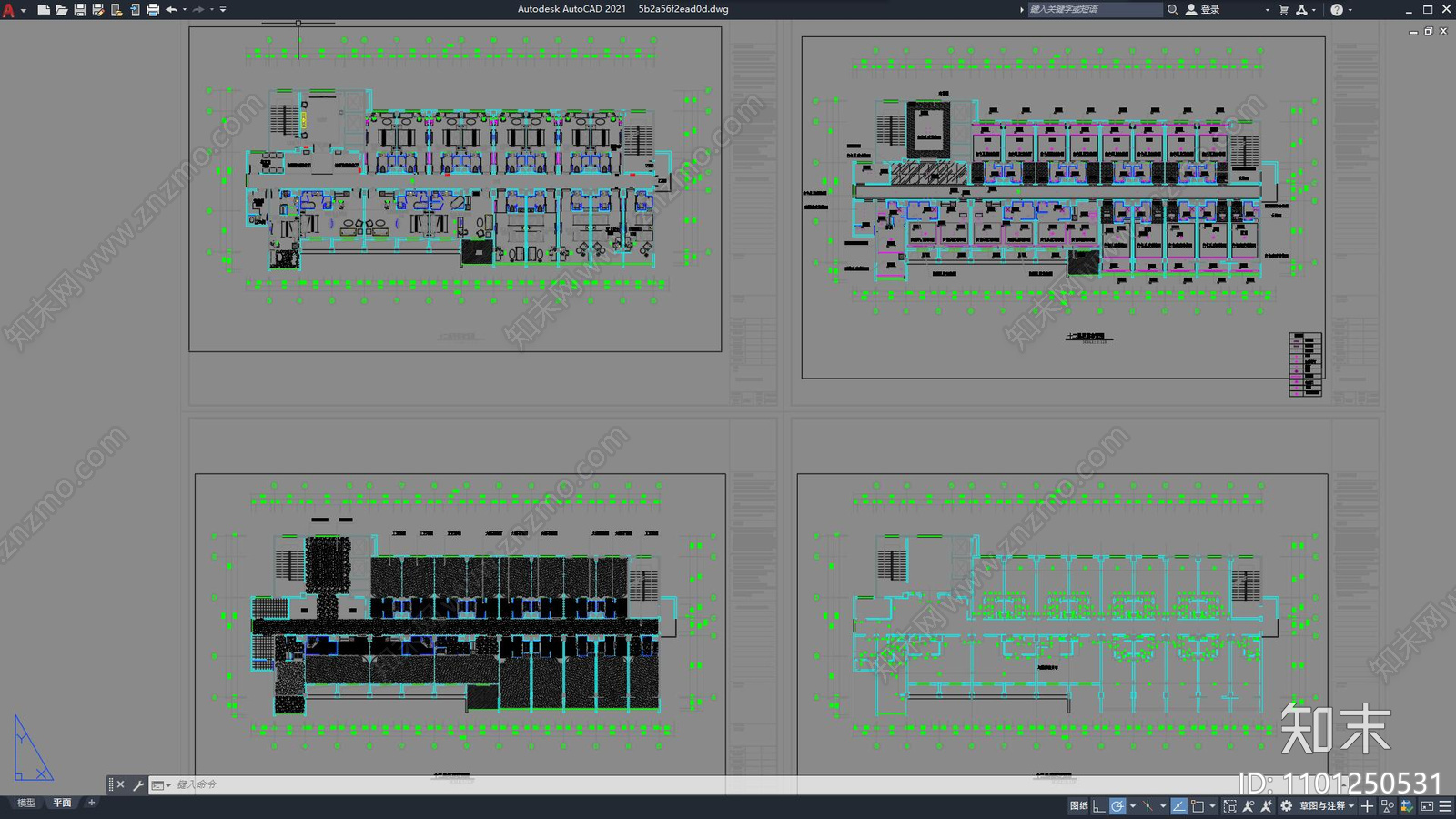Click the Save As icon
Screen dimensions: 1456x819
click(x=98, y=9)
